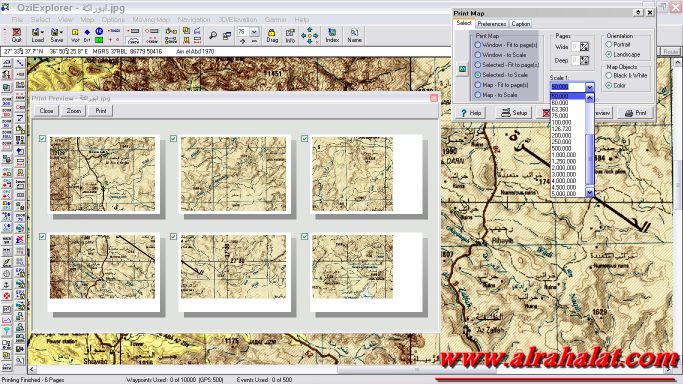Click the Setup button
The height and width of the screenshot is (384, 683).
coord(514,113)
